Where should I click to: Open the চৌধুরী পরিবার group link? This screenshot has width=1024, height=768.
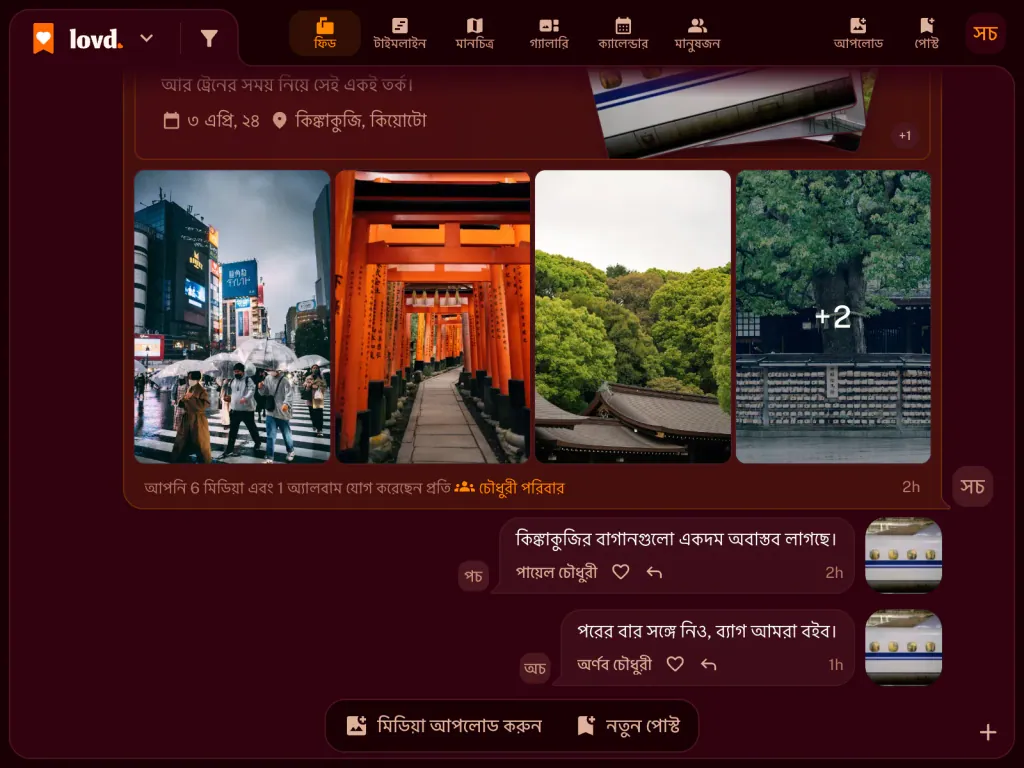tap(509, 488)
